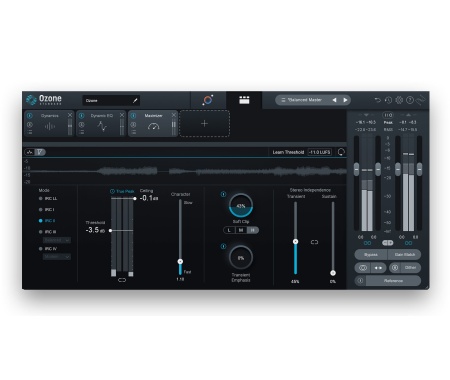Open the Maximizer module preset list icon

click(x=133, y=132)
